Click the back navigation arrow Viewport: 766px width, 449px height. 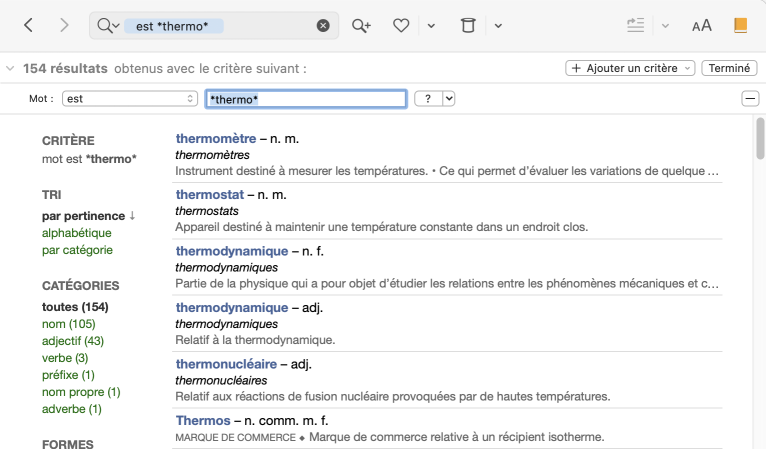[28, 25]
